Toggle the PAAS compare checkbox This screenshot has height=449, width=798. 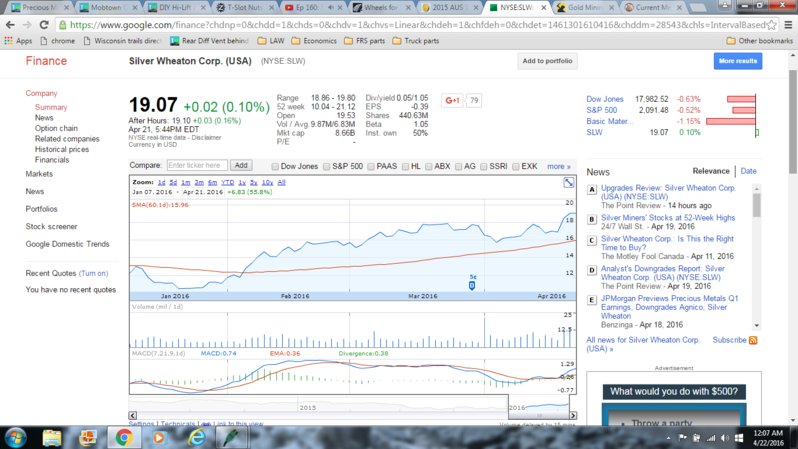tap(371, 166)
